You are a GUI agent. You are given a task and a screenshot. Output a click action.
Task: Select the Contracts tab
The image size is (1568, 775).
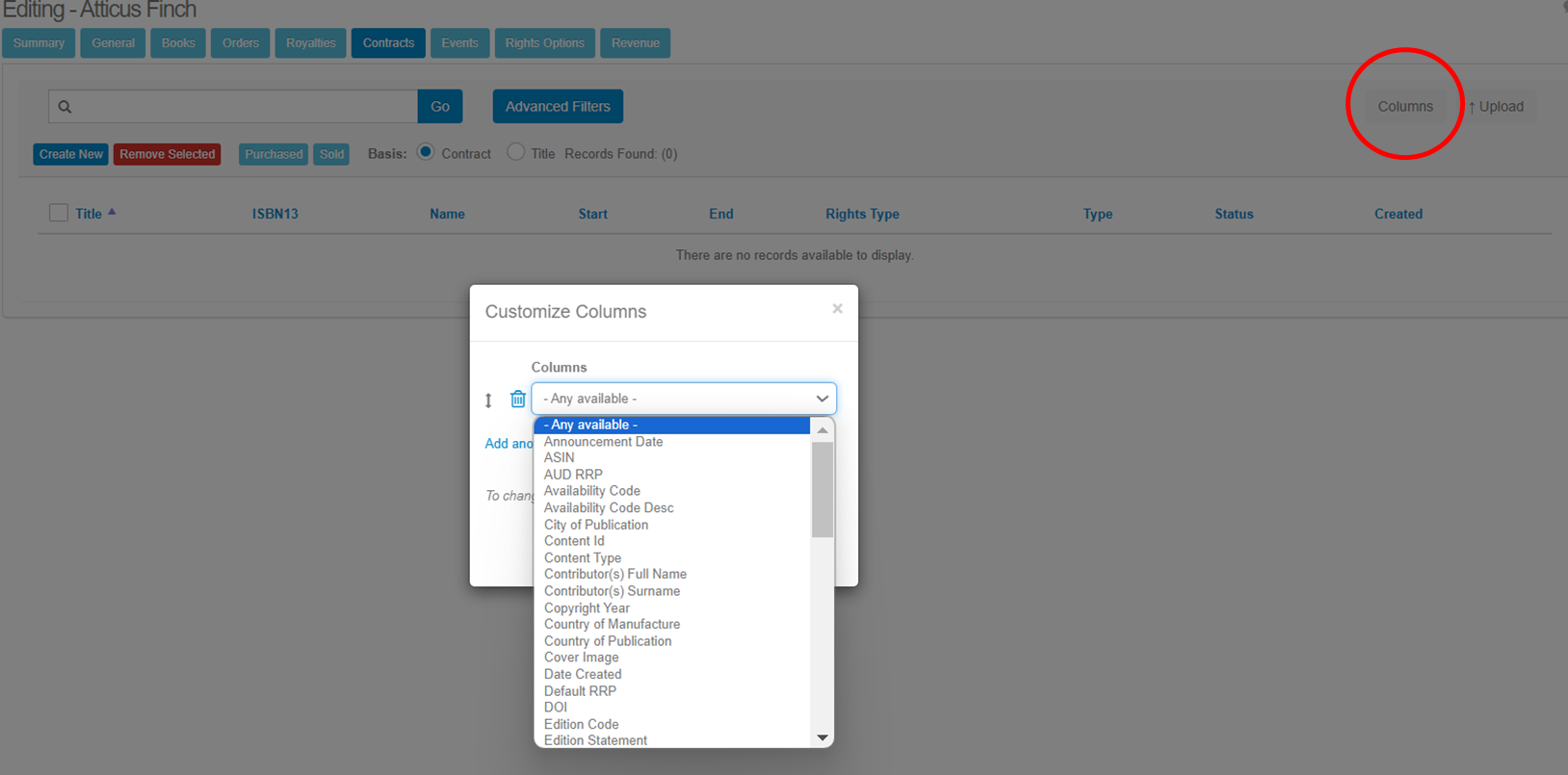(388, 43)
